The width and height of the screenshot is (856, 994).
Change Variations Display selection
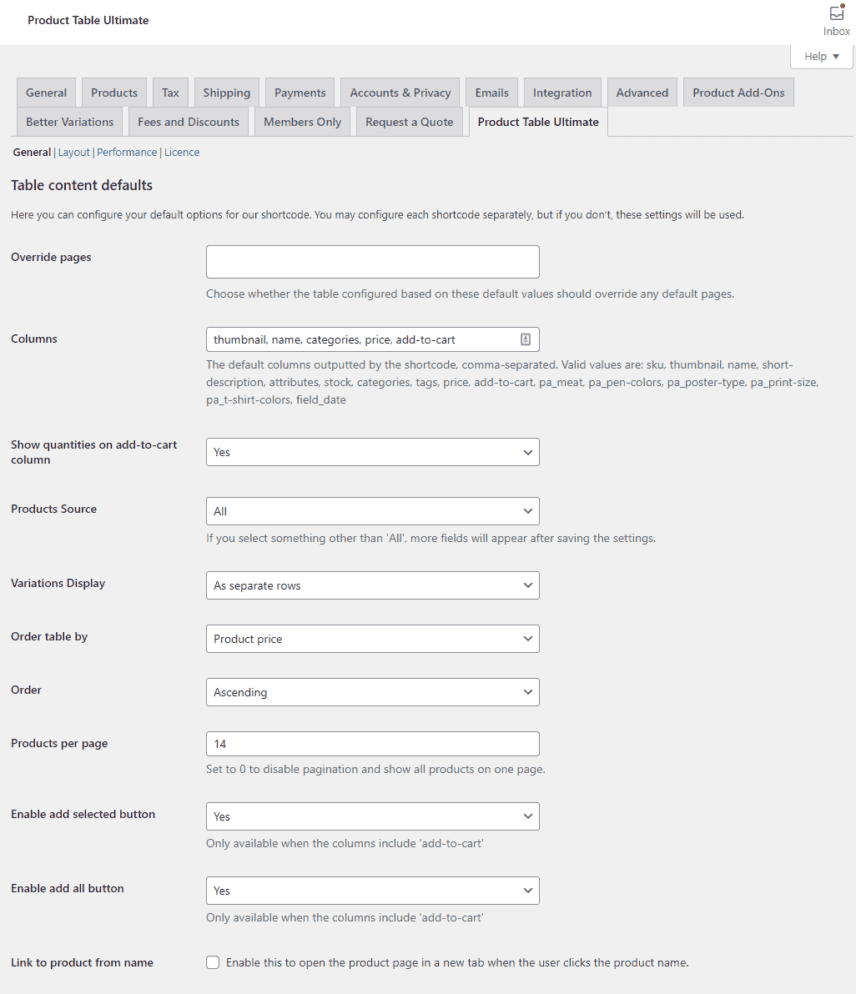(x=371, y=585)
